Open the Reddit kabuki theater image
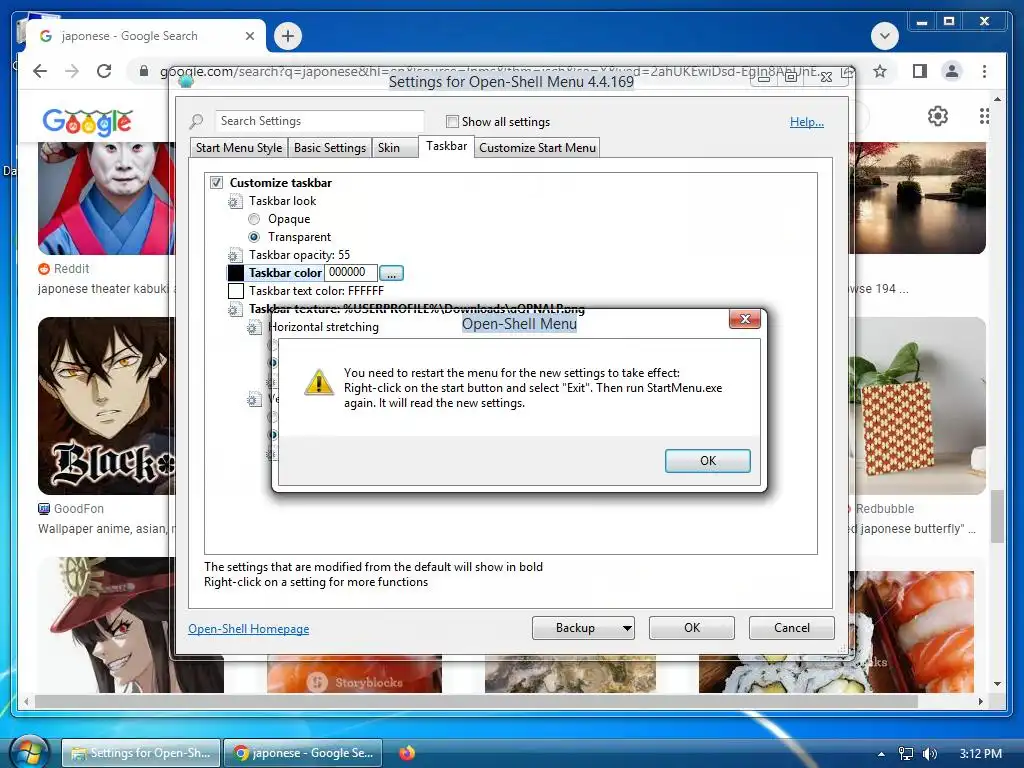This screenshot has height=768, width=1024. 106,199
